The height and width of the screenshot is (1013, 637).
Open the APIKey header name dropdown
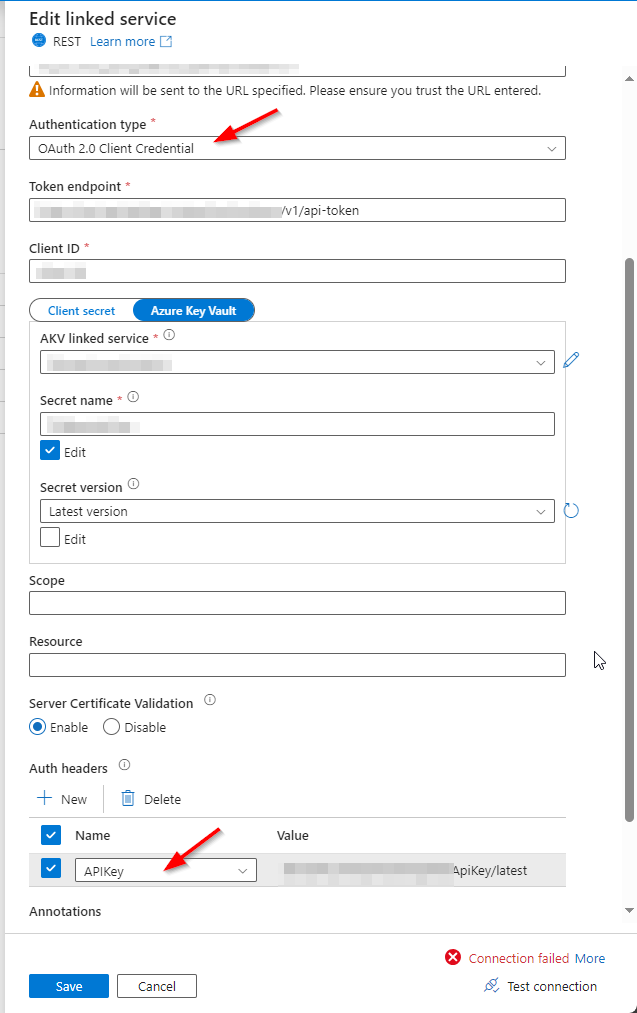coord(165,870)
